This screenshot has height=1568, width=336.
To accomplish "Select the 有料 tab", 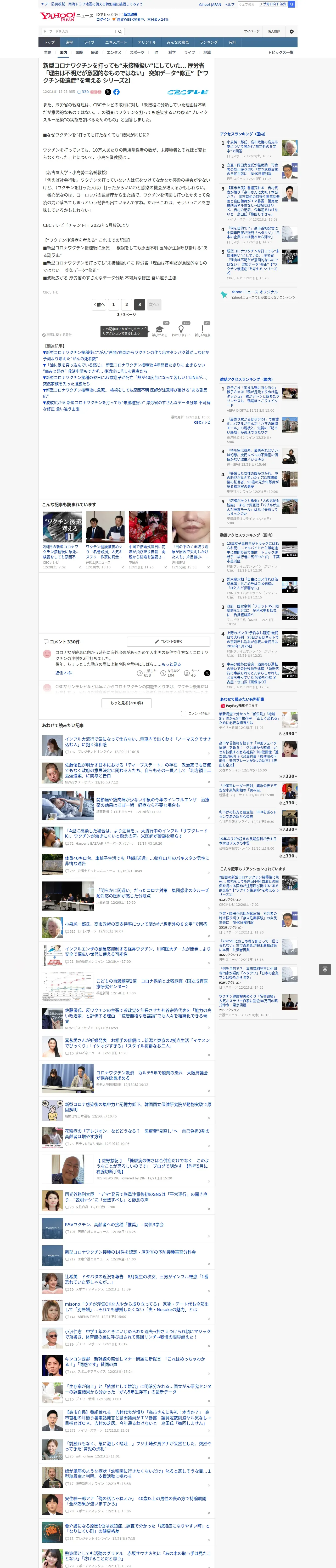I will [x=232, y=43].
